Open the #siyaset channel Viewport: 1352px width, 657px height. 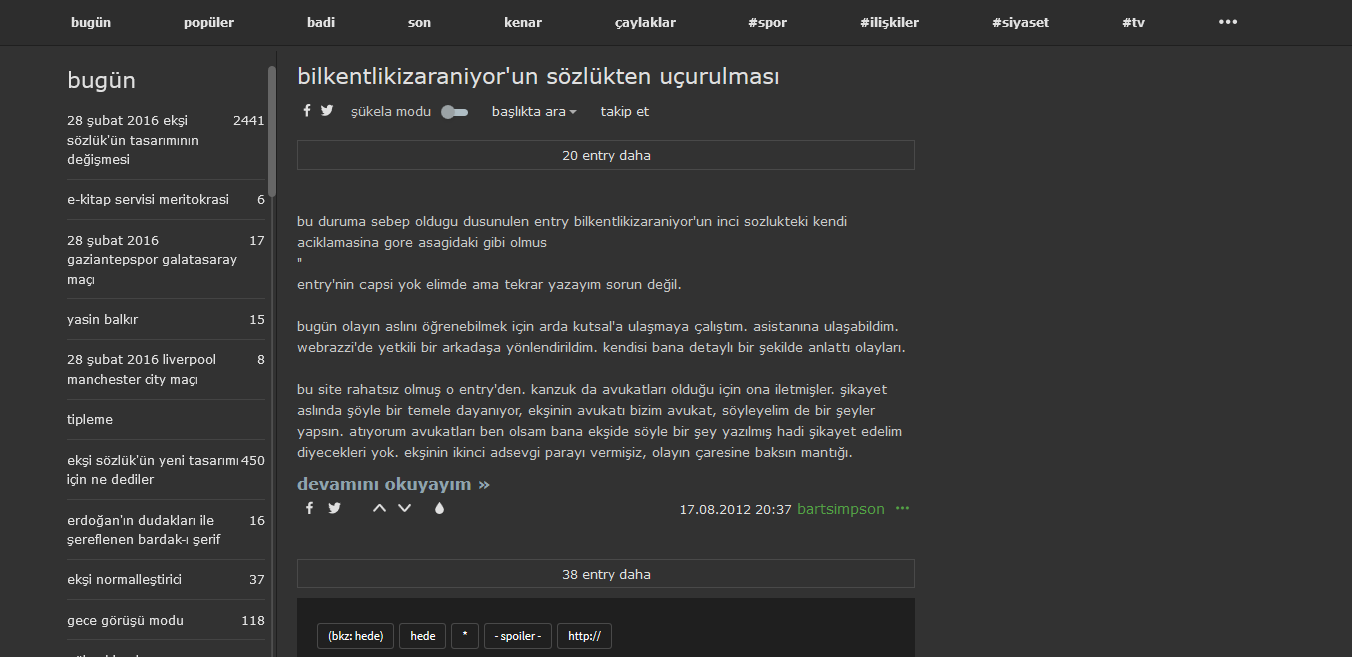(x=1020, y=21)
